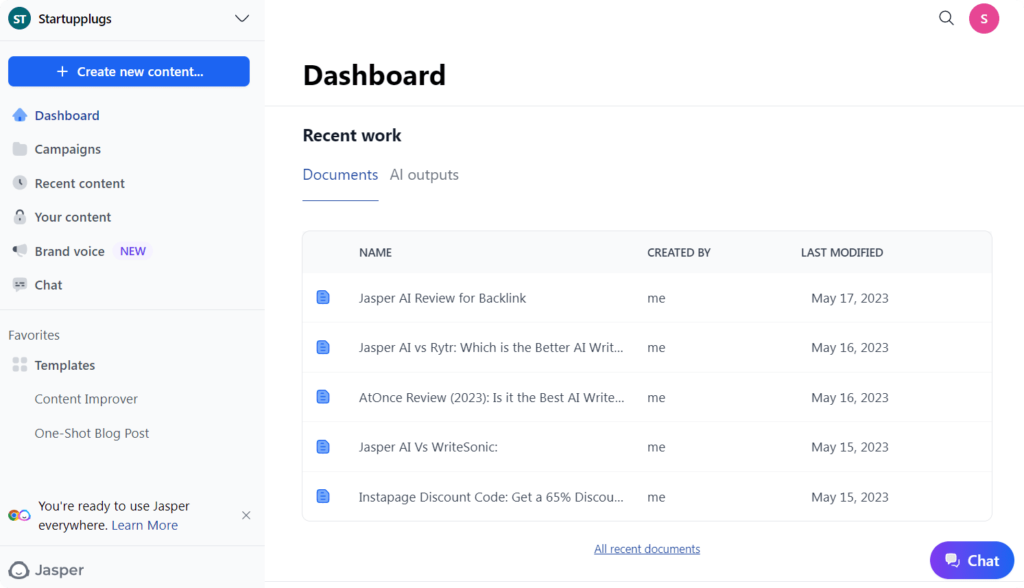
Task: Click the Dashboard home icon
Action: tap(20, 115)
